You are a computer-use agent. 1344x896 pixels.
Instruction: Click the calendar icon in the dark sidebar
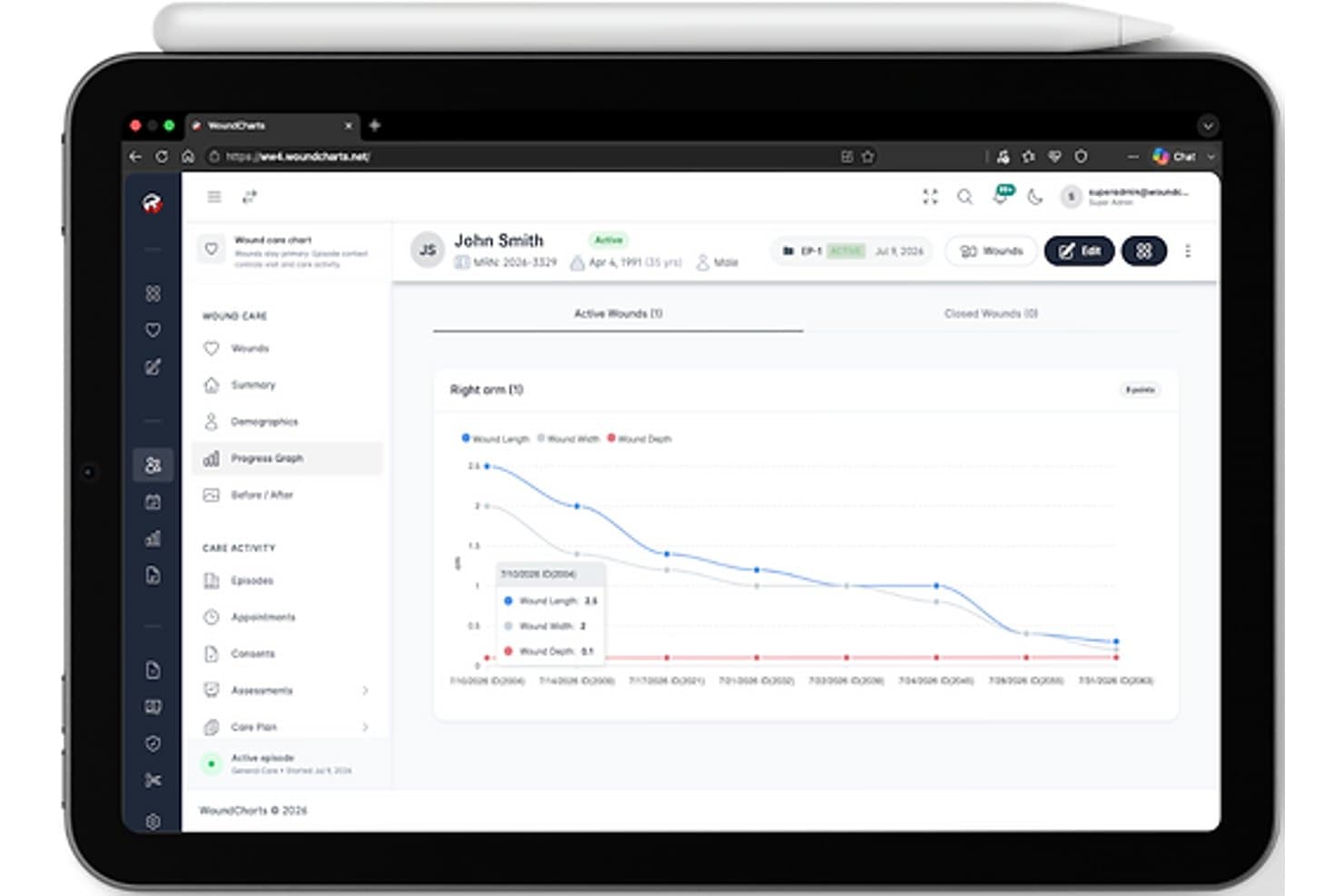(153, 502)
